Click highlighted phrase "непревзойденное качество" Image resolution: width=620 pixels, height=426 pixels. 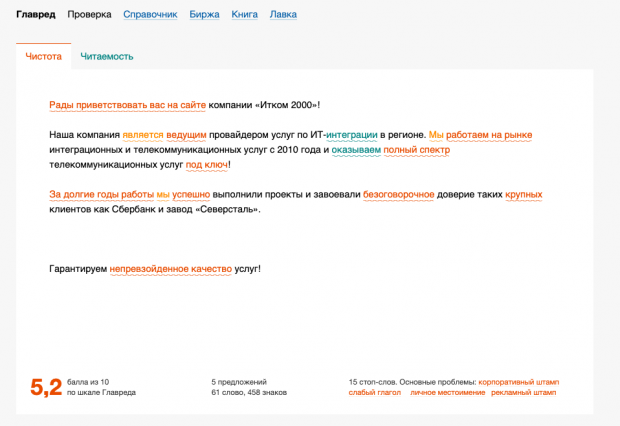click(171, 269)
